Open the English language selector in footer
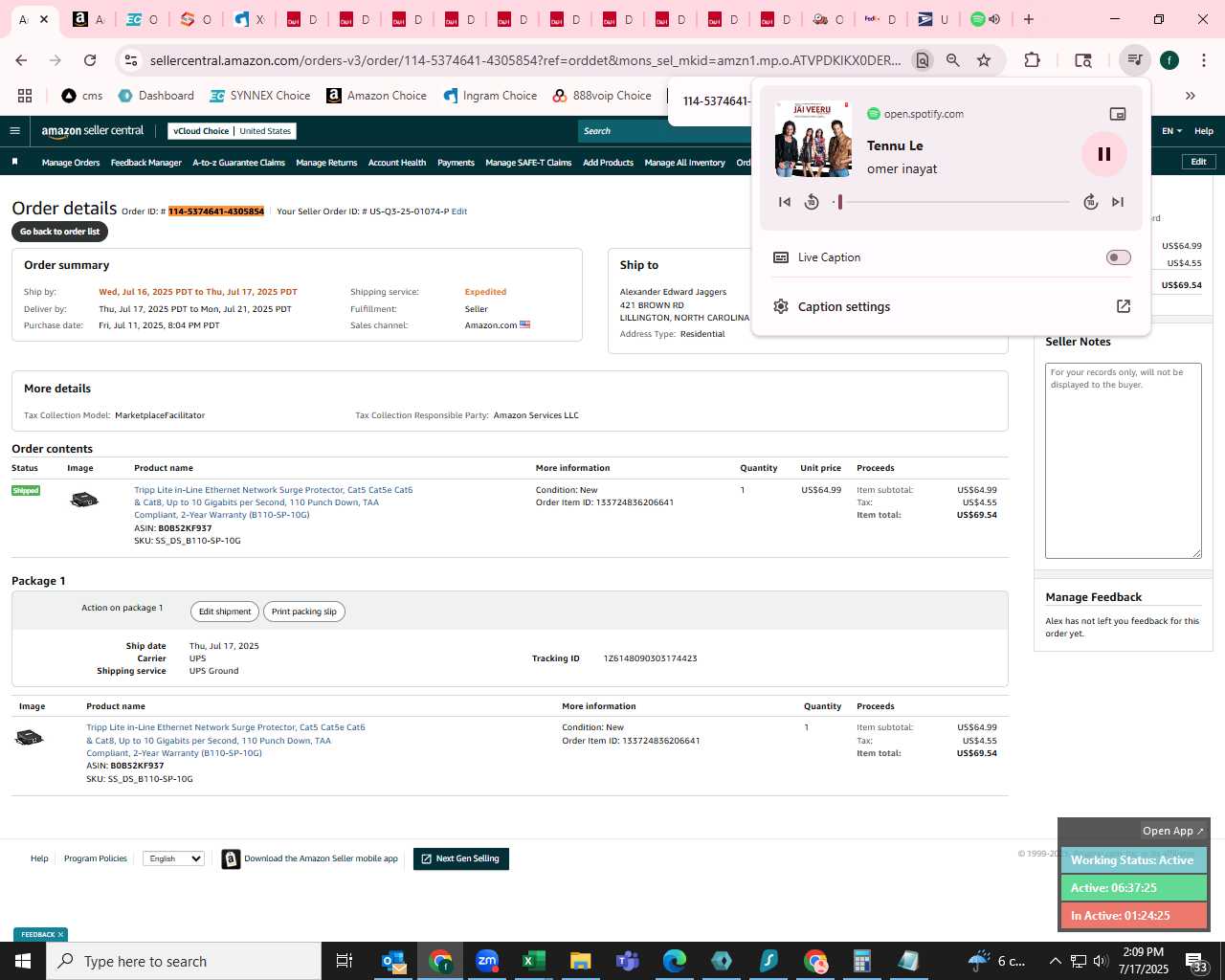1225x980 pixels. coord(173,858)
